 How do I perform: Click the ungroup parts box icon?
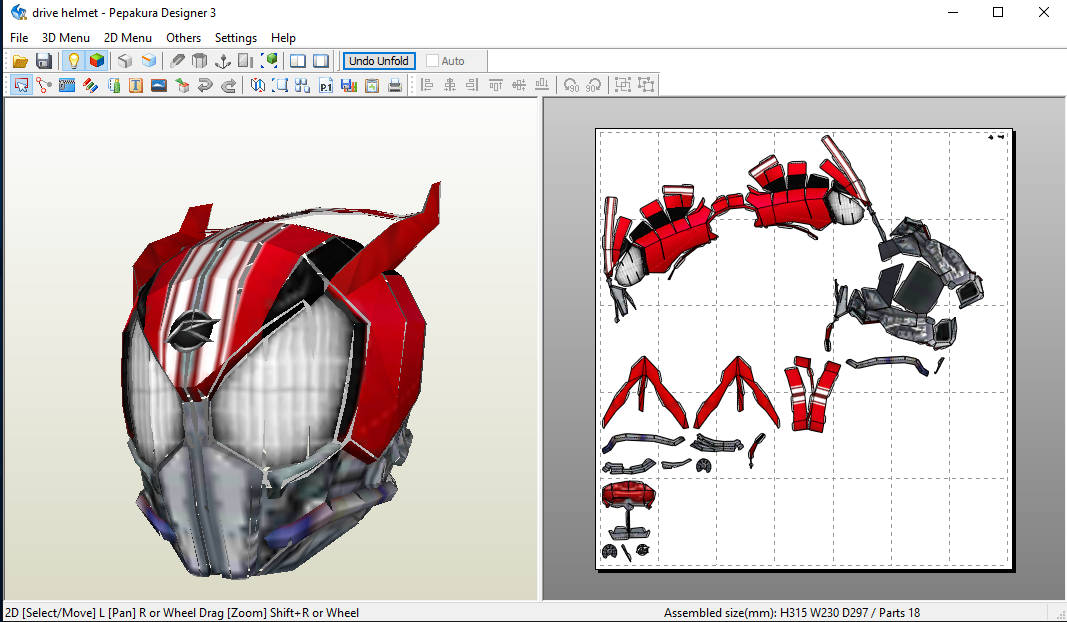646,85
